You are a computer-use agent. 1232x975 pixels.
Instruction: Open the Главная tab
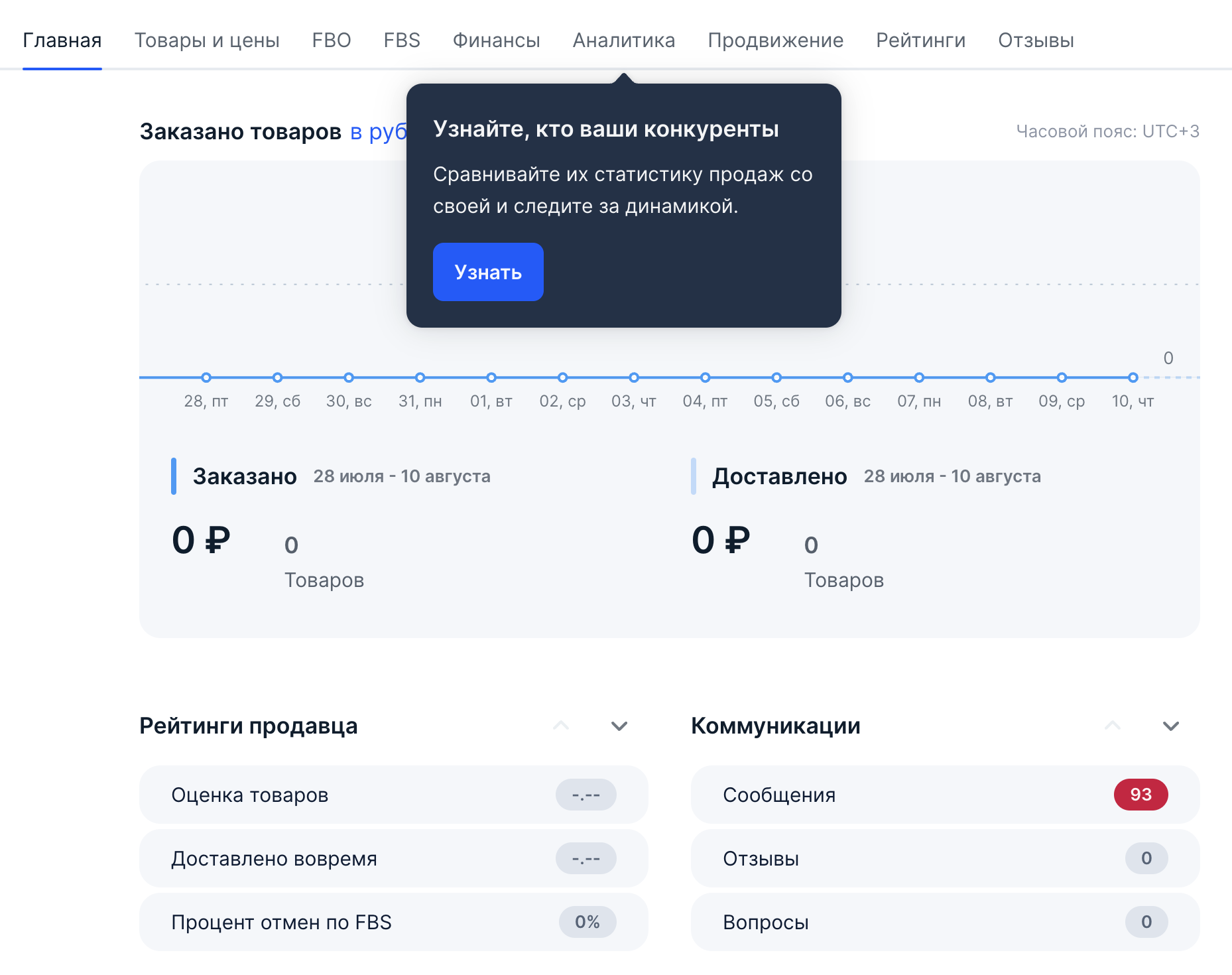[62, 40]
